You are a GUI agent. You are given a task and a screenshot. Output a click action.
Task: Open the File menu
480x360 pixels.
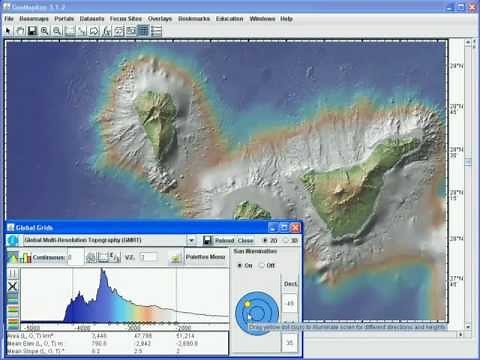9,19
